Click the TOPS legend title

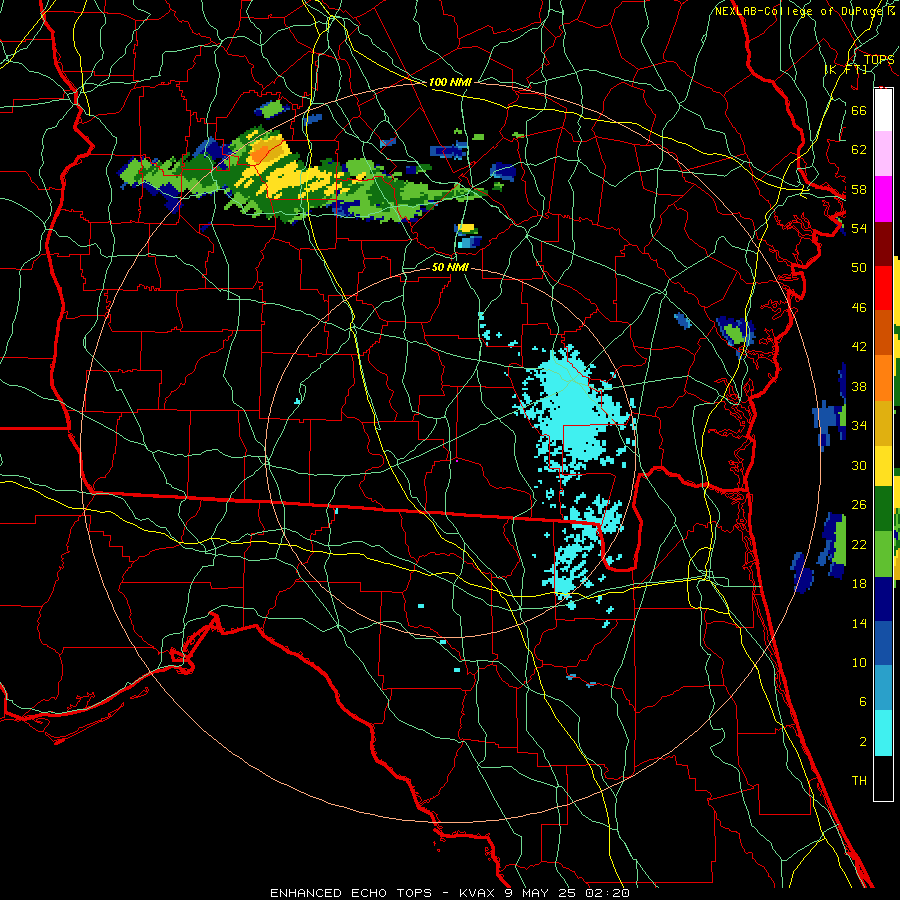(x=879, y=59)
